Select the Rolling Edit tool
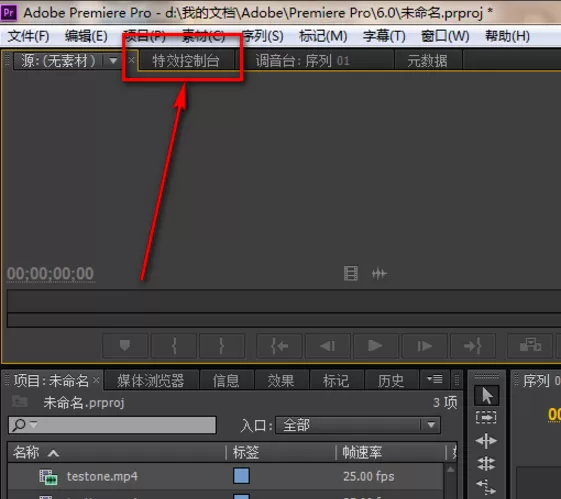This screenshot has height=499, width=561. (486, 464)
